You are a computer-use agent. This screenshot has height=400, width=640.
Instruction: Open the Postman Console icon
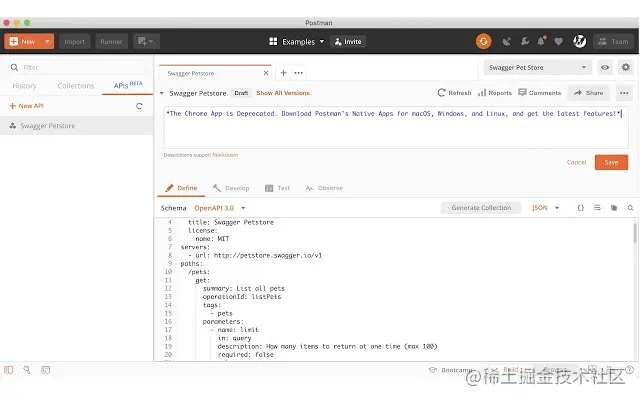tap(45, 370)
